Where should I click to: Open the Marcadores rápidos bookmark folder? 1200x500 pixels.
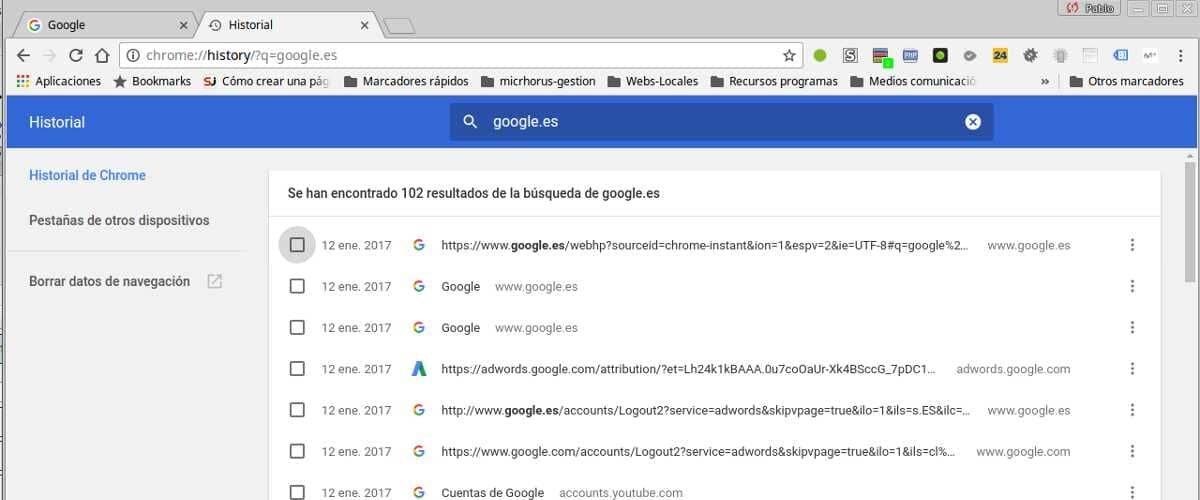[x=407, y=81]
